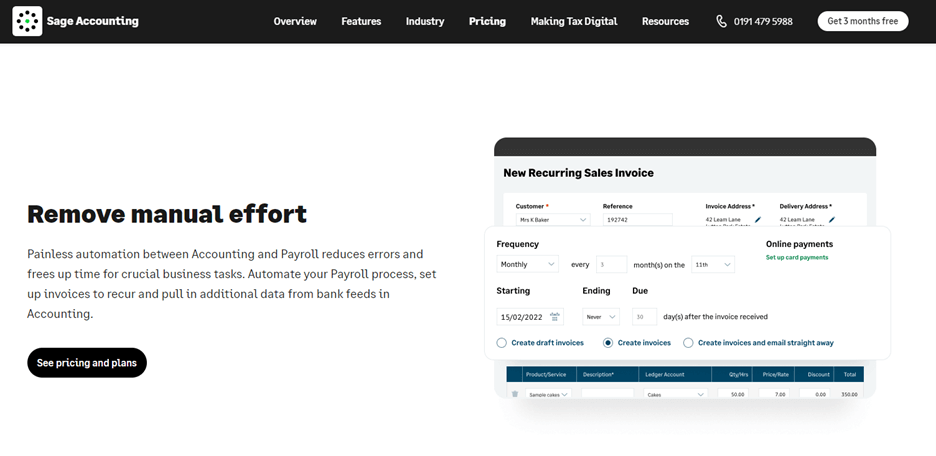Open the Sample cakes product dropdown

549,395
